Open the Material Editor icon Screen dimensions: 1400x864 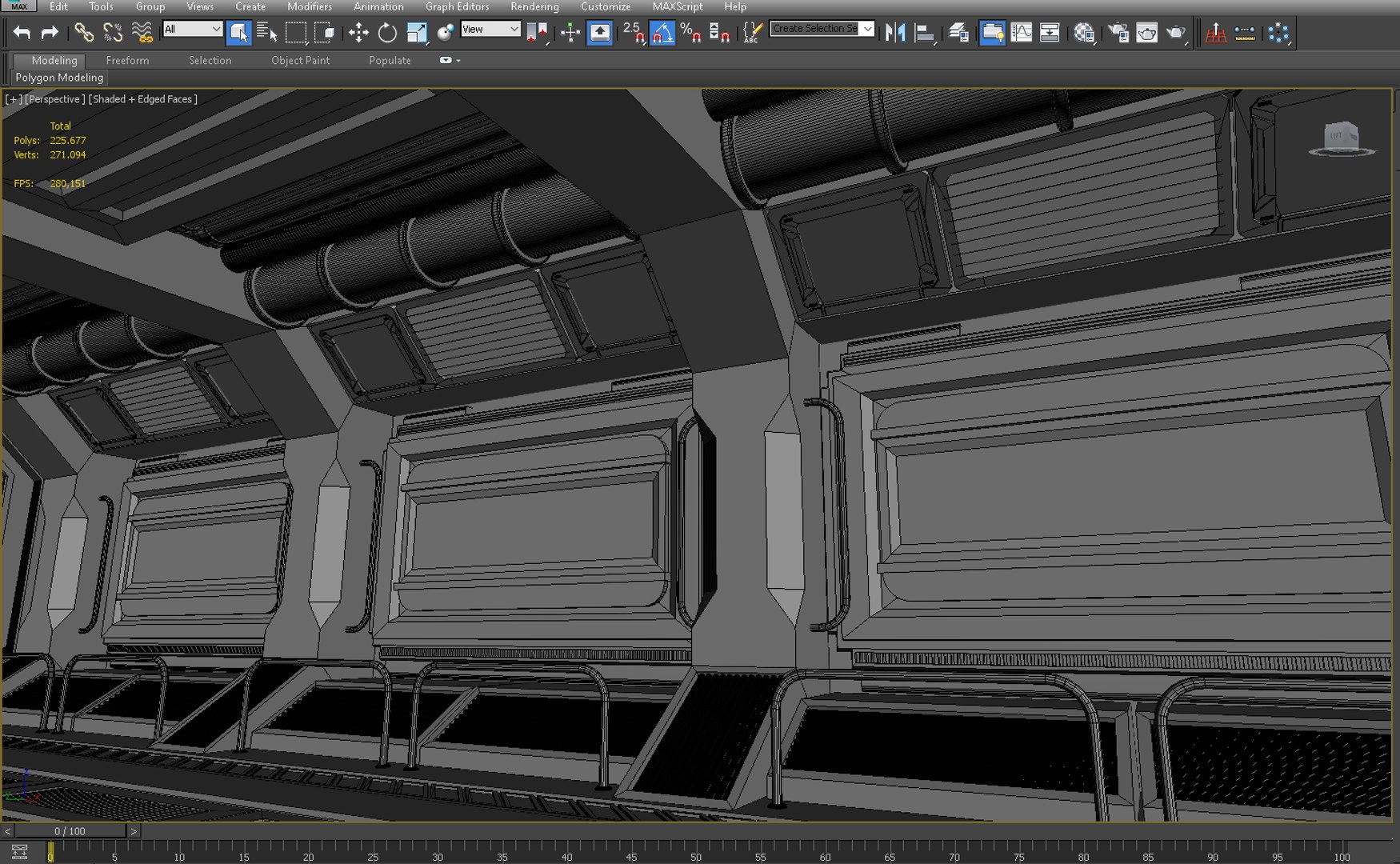pyautogui.click(x=1084, y=33)
